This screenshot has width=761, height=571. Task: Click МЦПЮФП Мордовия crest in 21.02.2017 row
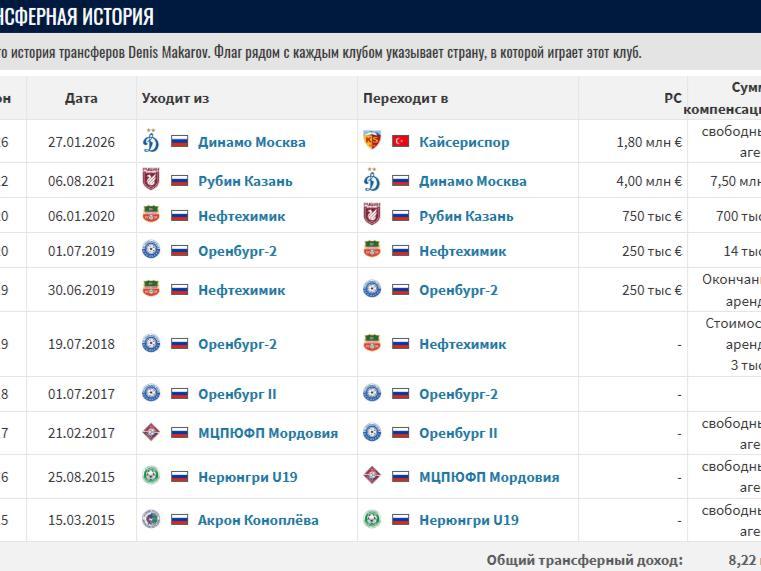pos(151,433)
